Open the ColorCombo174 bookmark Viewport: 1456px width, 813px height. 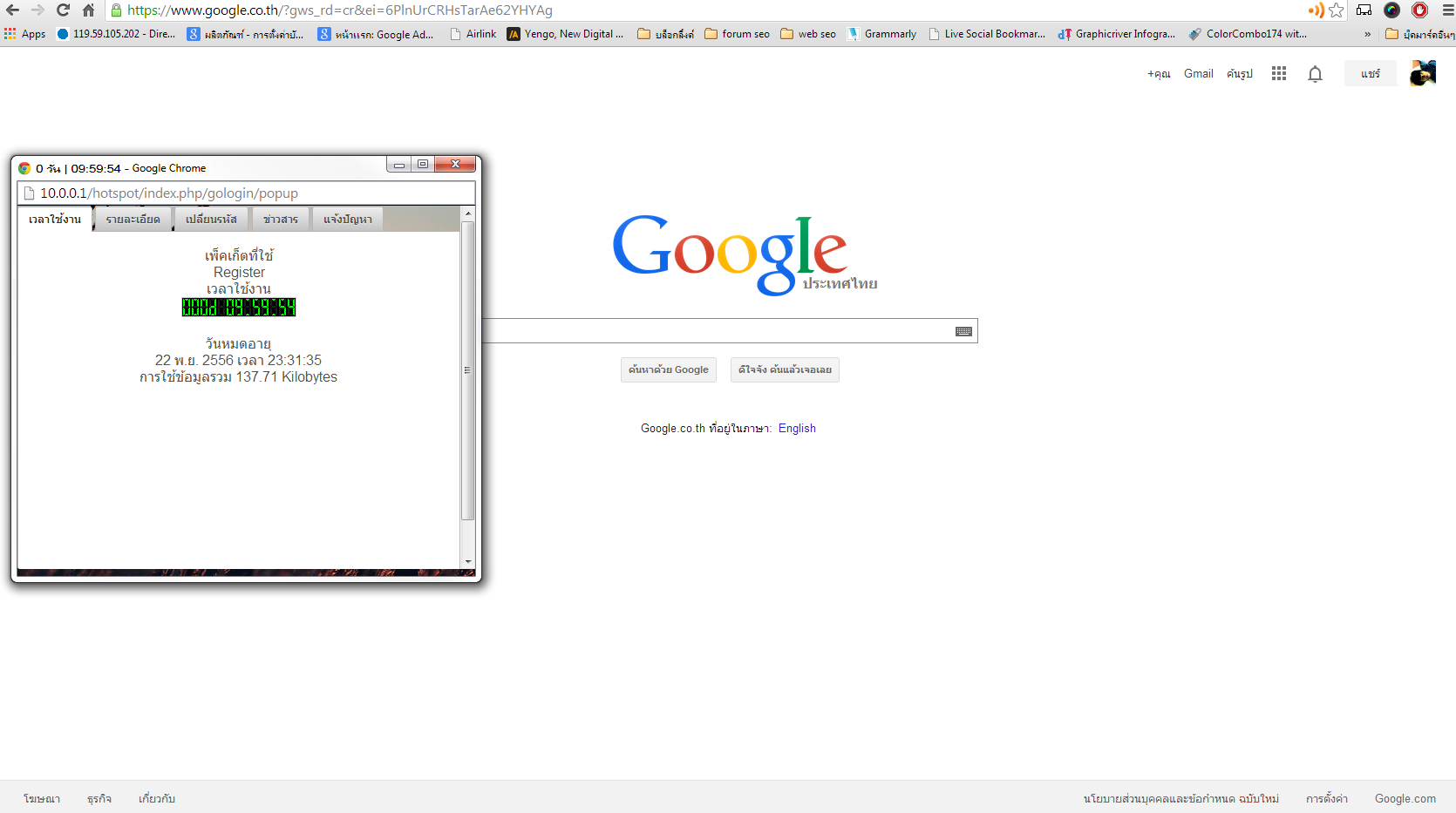point(1247,34)
